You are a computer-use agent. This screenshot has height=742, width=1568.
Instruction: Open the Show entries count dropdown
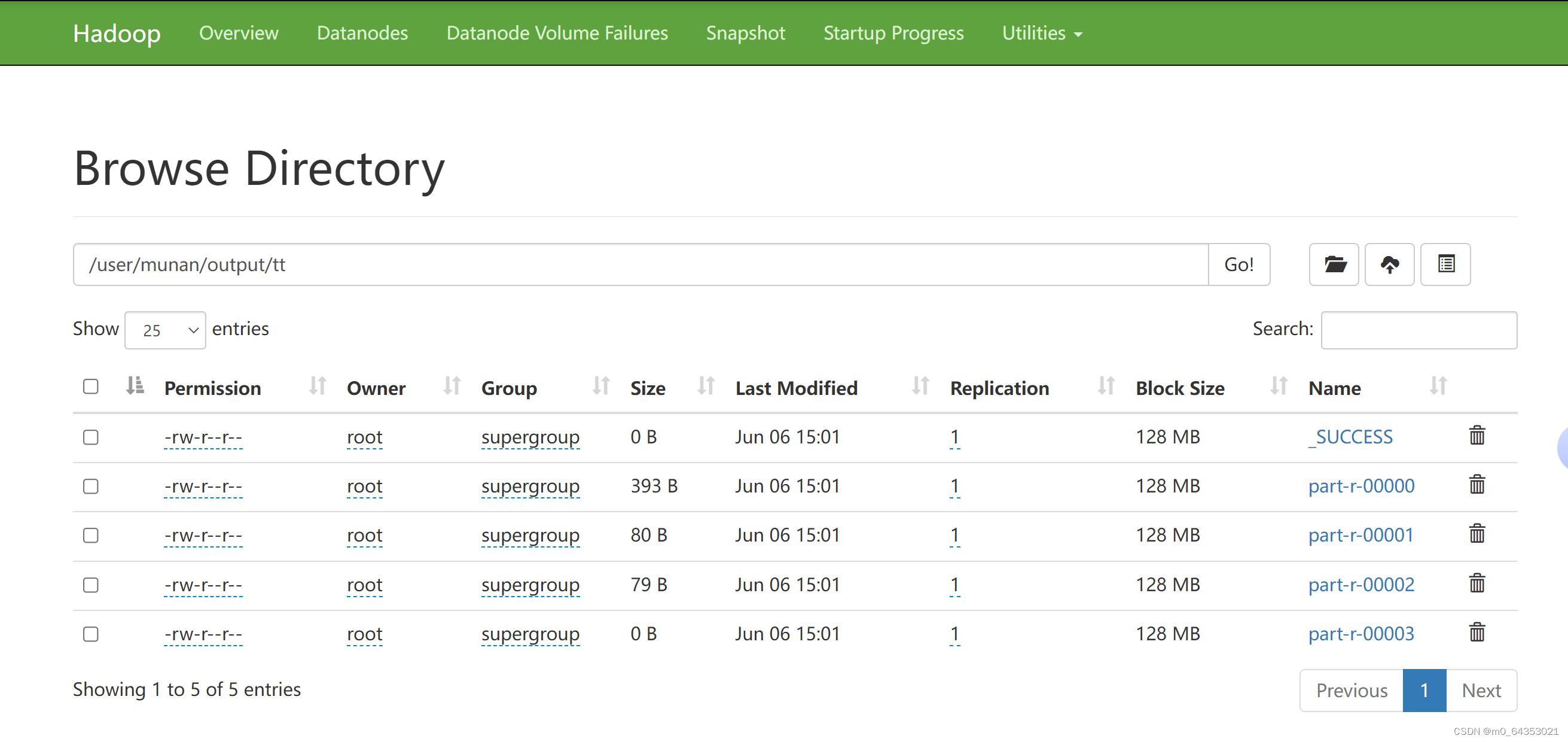pos(165,330)
